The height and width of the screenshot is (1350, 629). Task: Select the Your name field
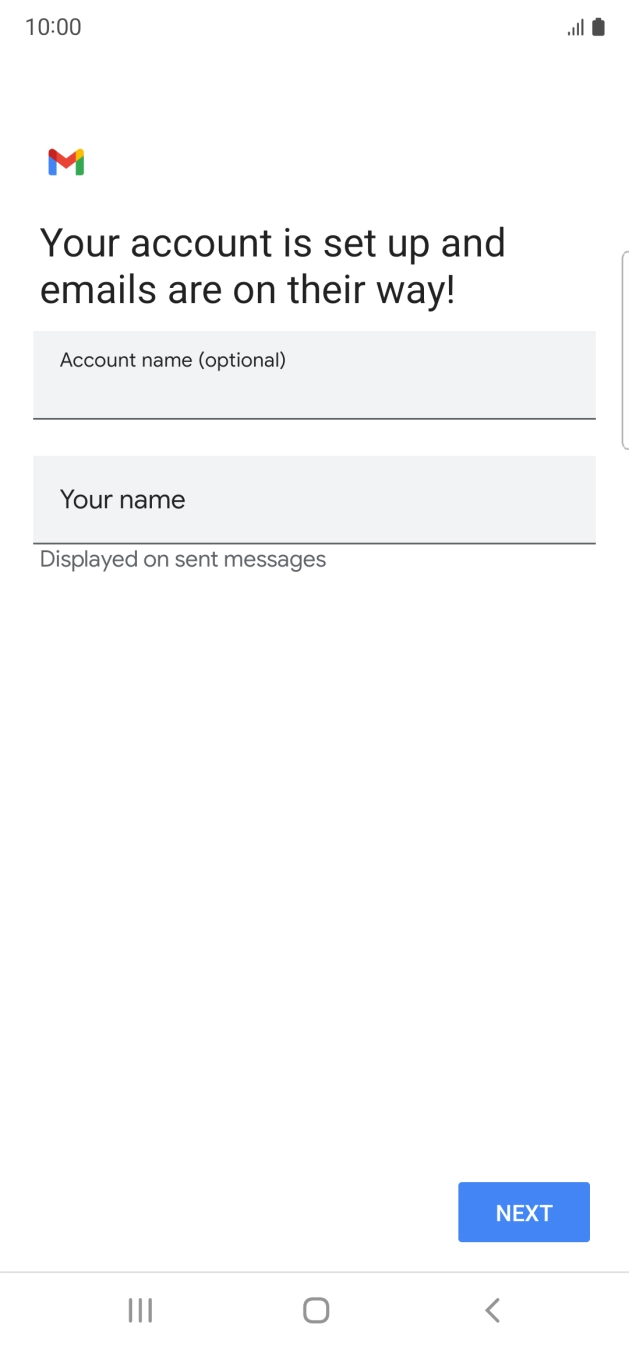[x=314, y=499]
